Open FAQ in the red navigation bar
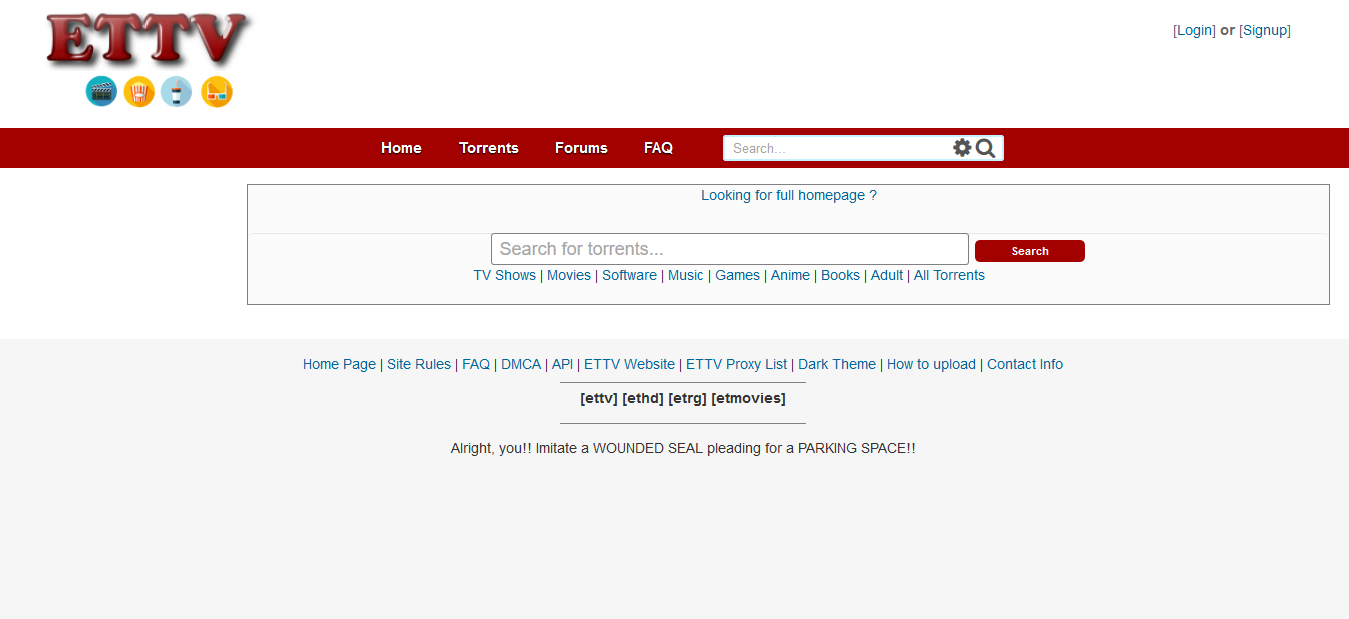The width and height of the screenshot is (1349, 619). click(658, 148)
